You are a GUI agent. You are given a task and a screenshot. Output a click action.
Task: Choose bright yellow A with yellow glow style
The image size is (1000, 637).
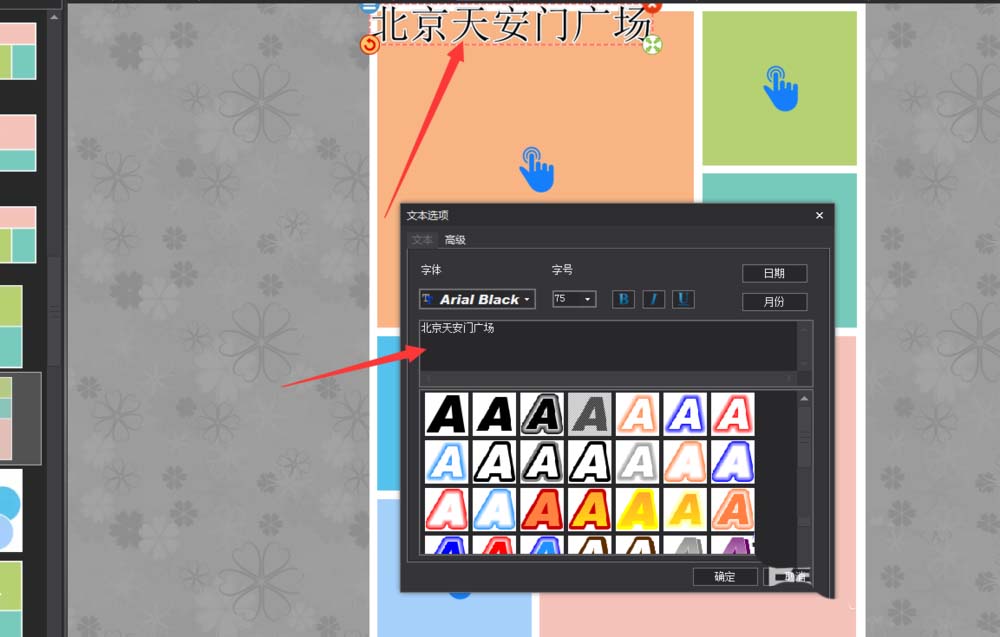click(637, 509)
